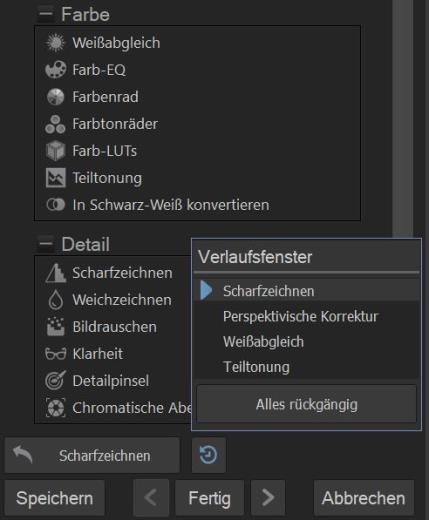
Task: Open the Weichzeichnen blur droplet tool
Action: click(109, 300)
